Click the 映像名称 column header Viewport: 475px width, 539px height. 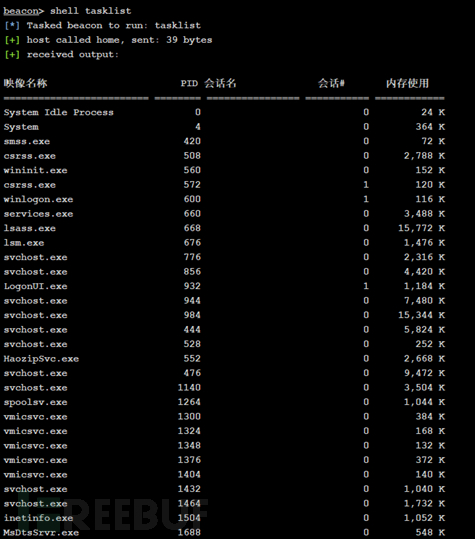25,83
